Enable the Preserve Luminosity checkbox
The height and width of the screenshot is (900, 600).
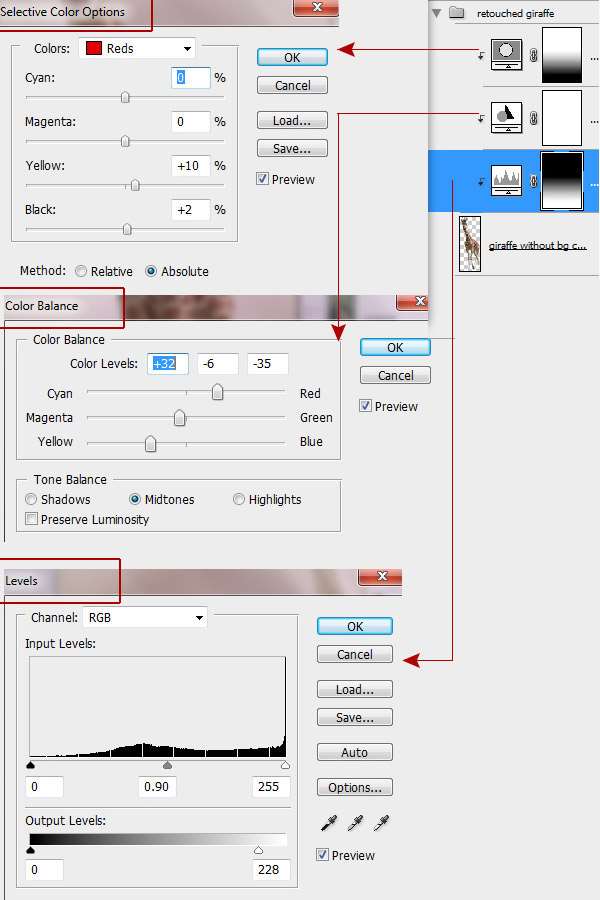click(x=32, y=519)
